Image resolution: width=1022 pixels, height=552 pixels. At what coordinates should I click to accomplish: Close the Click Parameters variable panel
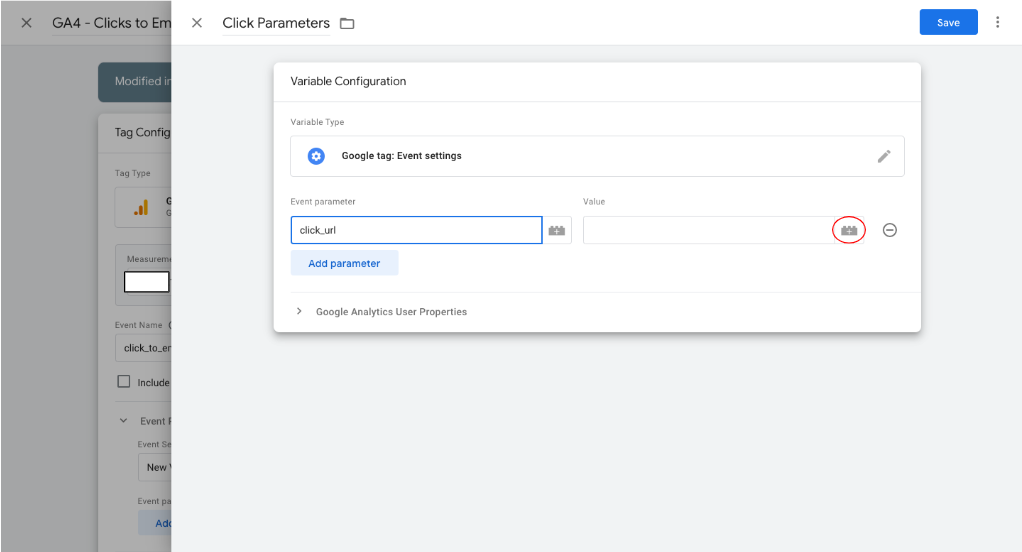197,23
